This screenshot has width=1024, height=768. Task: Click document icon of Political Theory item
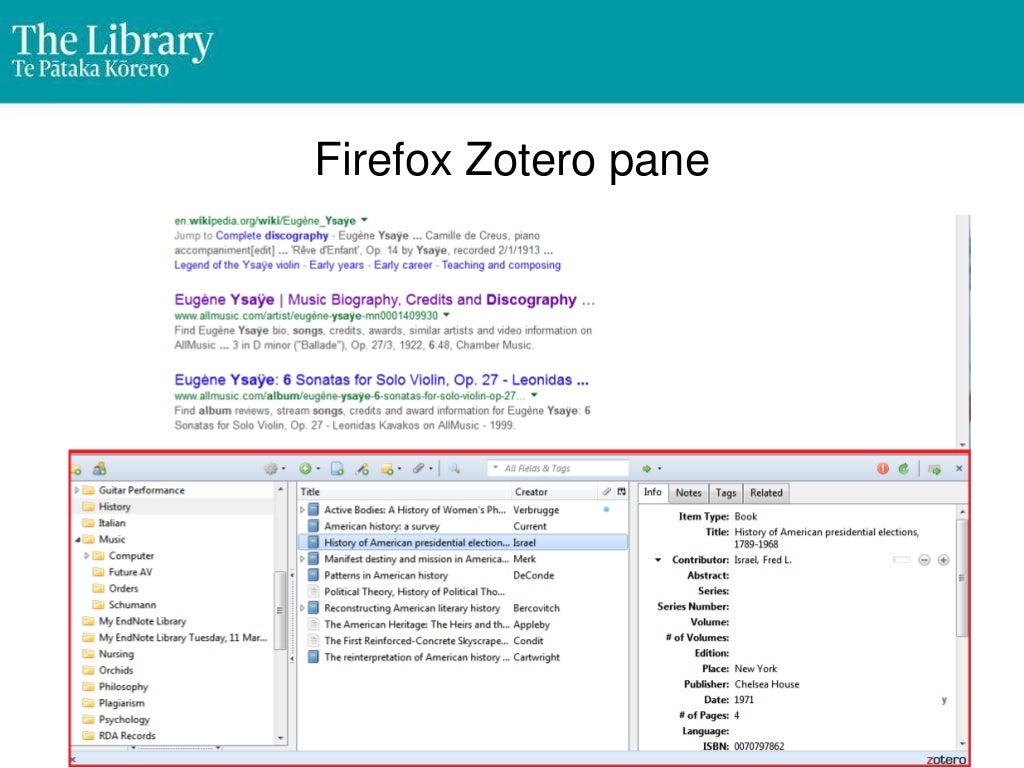pyautogui.click(x=313, y=591)
